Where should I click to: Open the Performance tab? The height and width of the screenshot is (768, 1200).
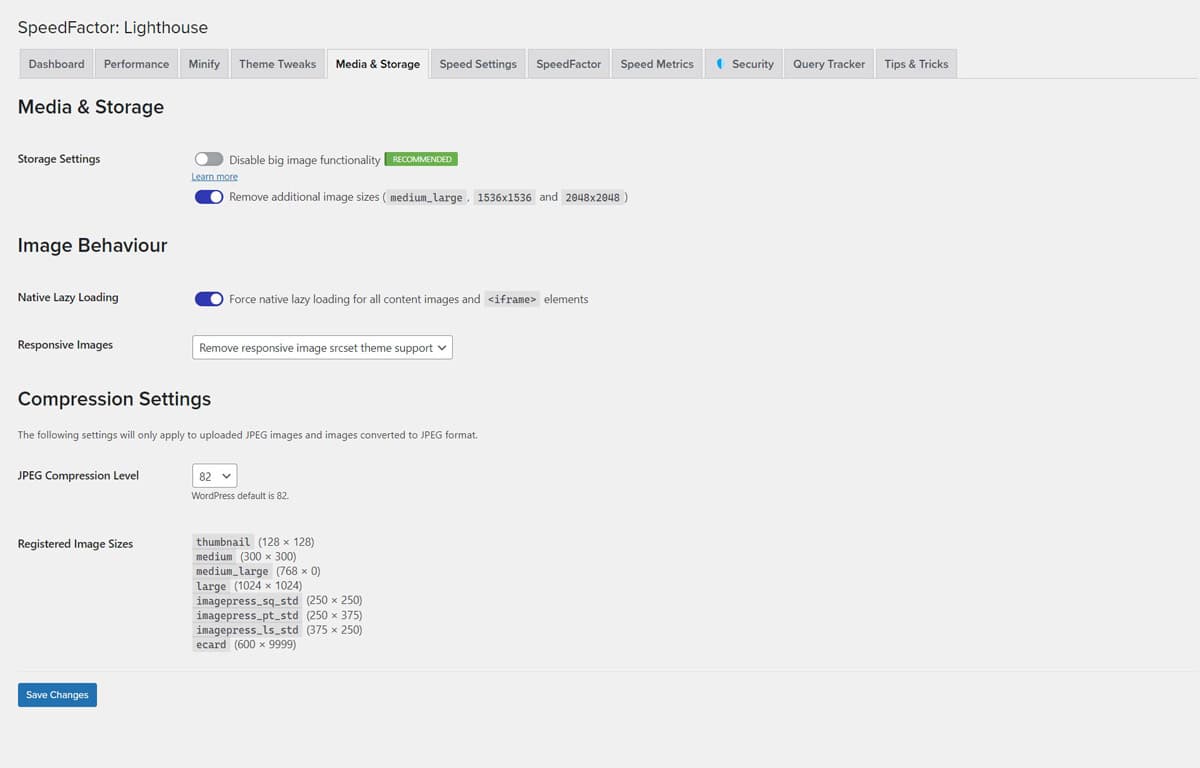pos(136,63)
